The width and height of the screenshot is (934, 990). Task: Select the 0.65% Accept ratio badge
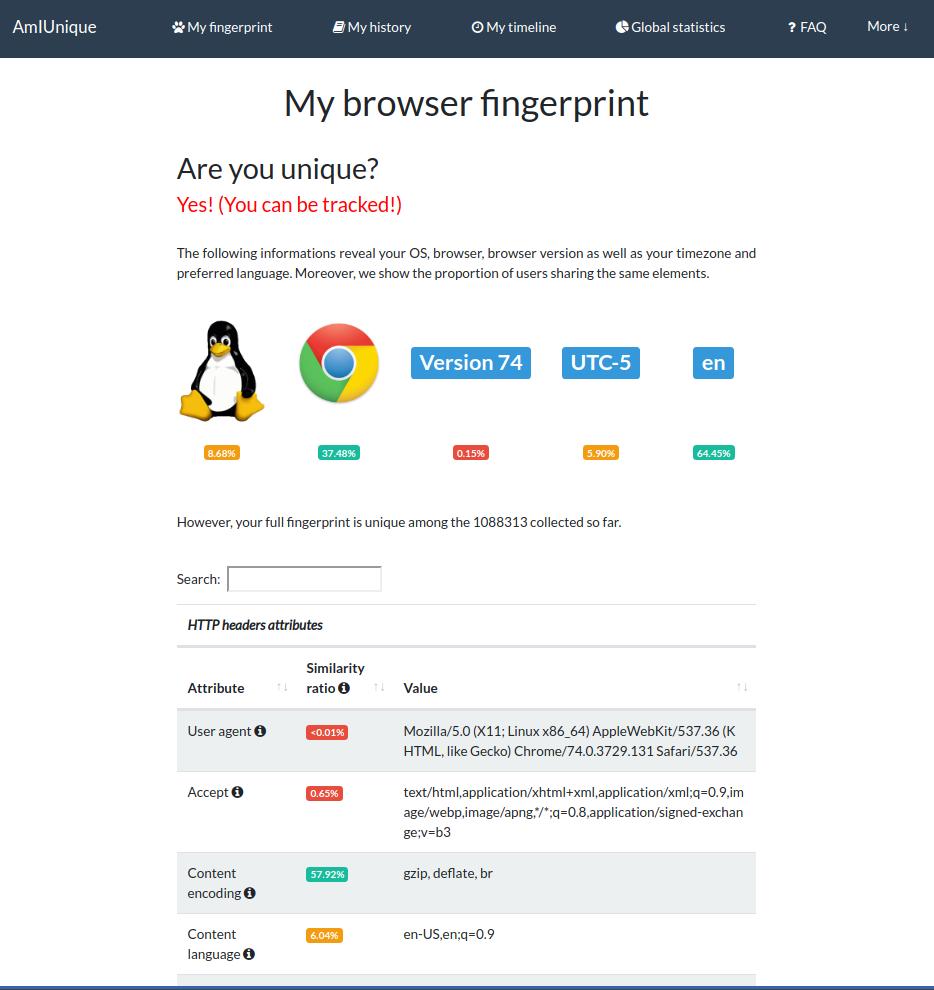click(x=325, y=793)
